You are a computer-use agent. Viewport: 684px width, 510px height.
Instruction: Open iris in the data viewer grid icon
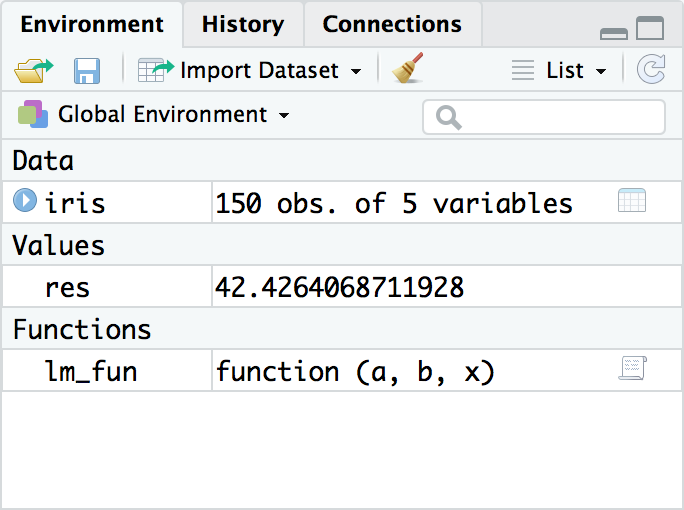click(x=632, y=201)
